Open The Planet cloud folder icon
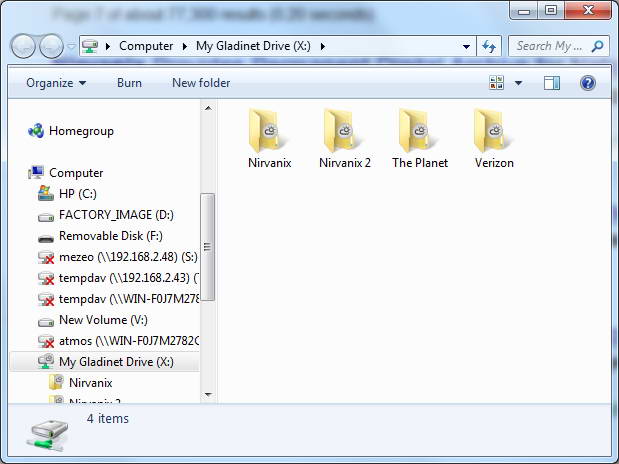 click(x=417, y=131)
